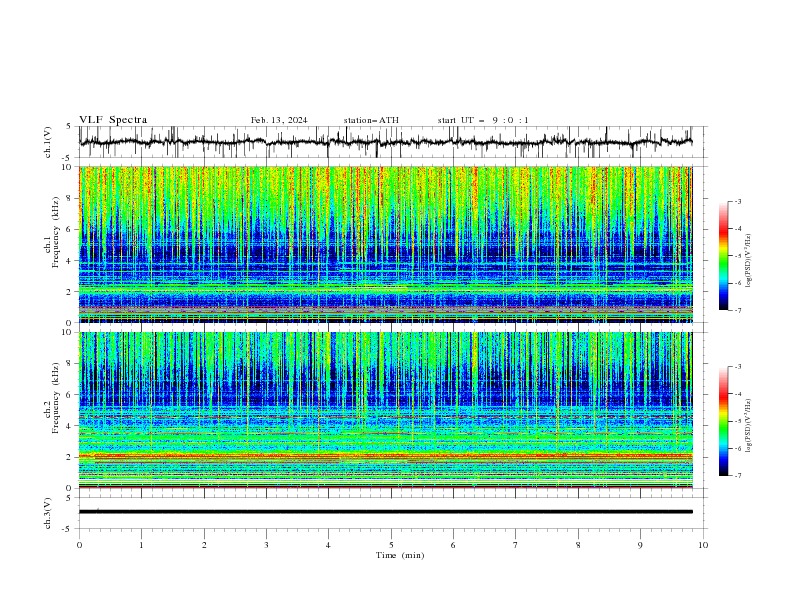Click the ch.2 PSD color bar

723,421
